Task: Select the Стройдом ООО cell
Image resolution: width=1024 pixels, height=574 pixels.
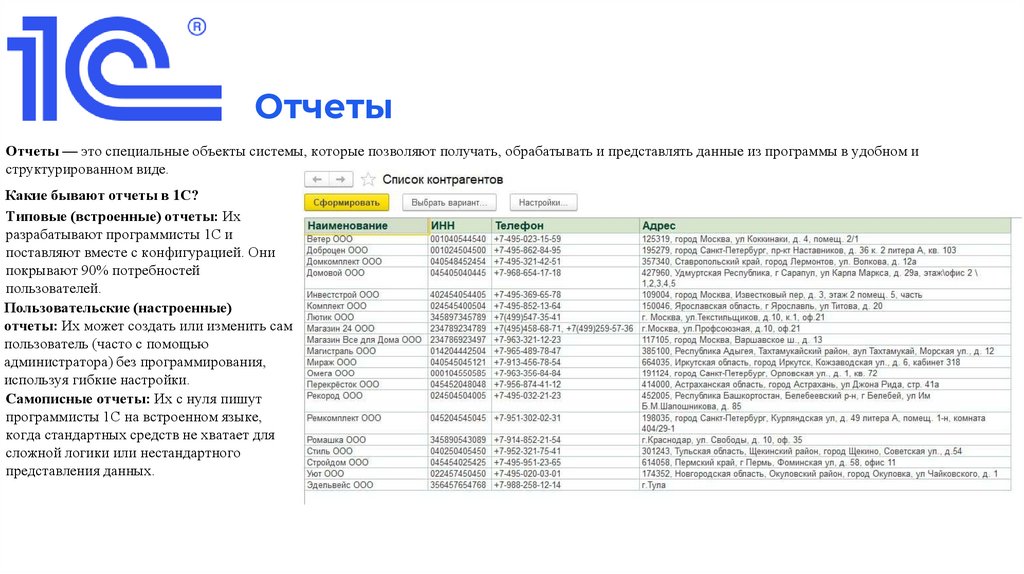Action: click(x=366, y=462)
